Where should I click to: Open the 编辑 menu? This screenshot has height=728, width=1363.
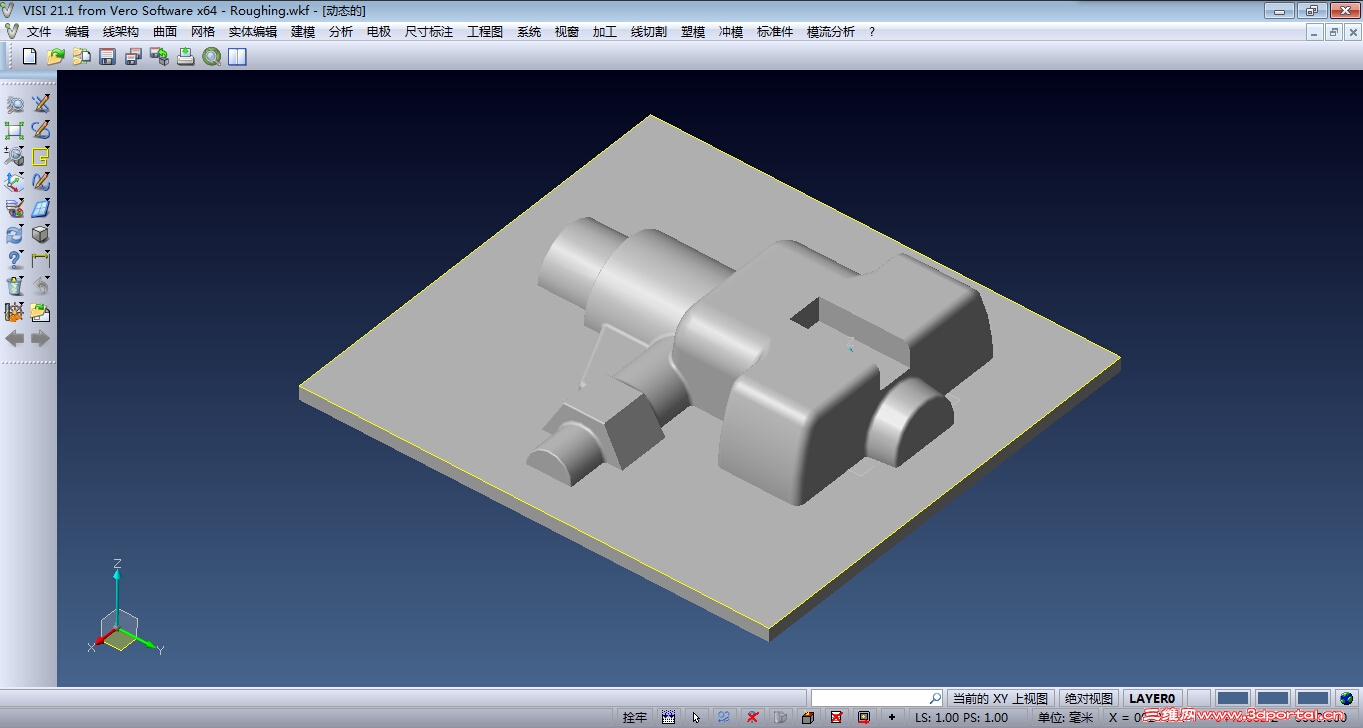77,32
